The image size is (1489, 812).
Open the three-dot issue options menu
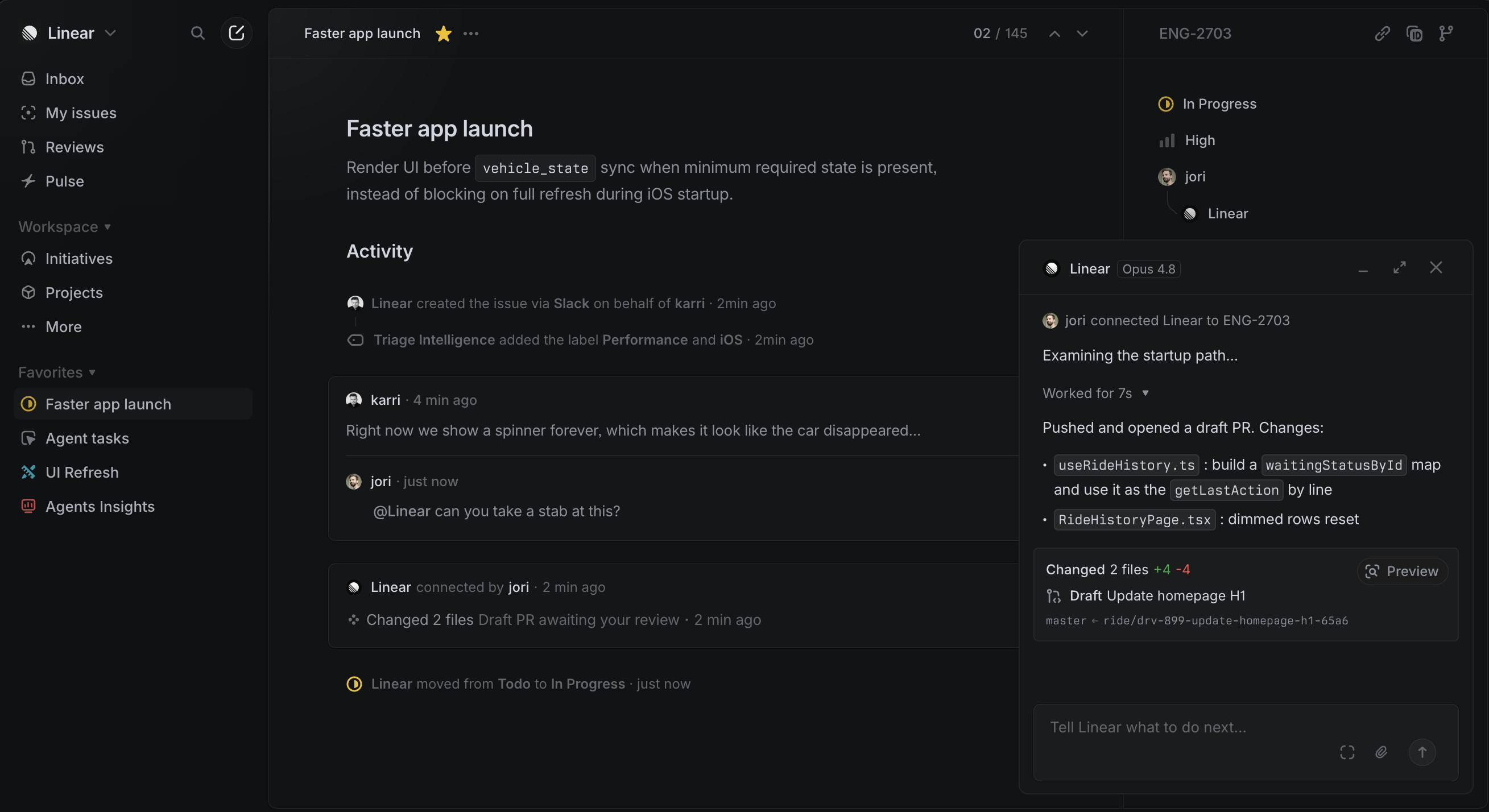click(x=470, y=34)
